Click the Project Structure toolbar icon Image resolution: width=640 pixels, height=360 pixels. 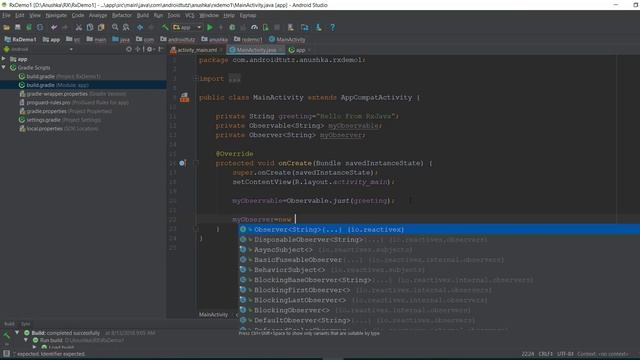click(304, 27)
